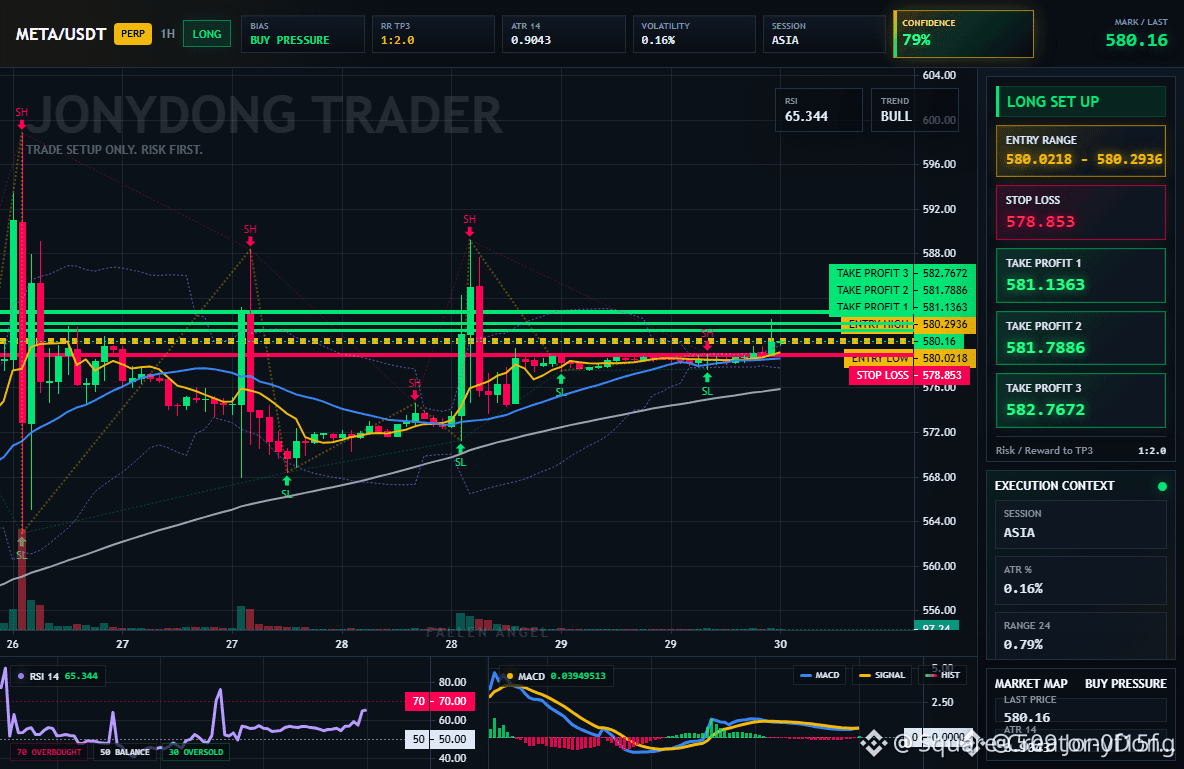Click the 604.00 price axis label

[x=939, y=76]
